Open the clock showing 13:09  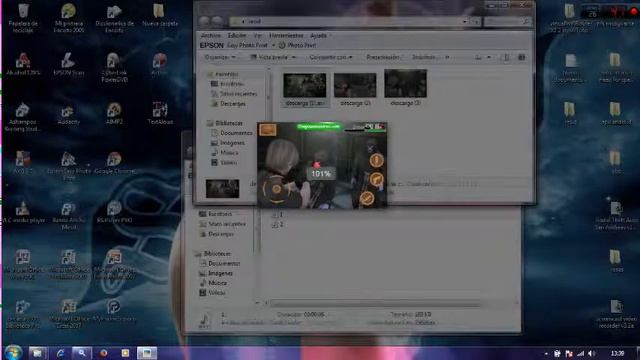click(x=618, y=353)
